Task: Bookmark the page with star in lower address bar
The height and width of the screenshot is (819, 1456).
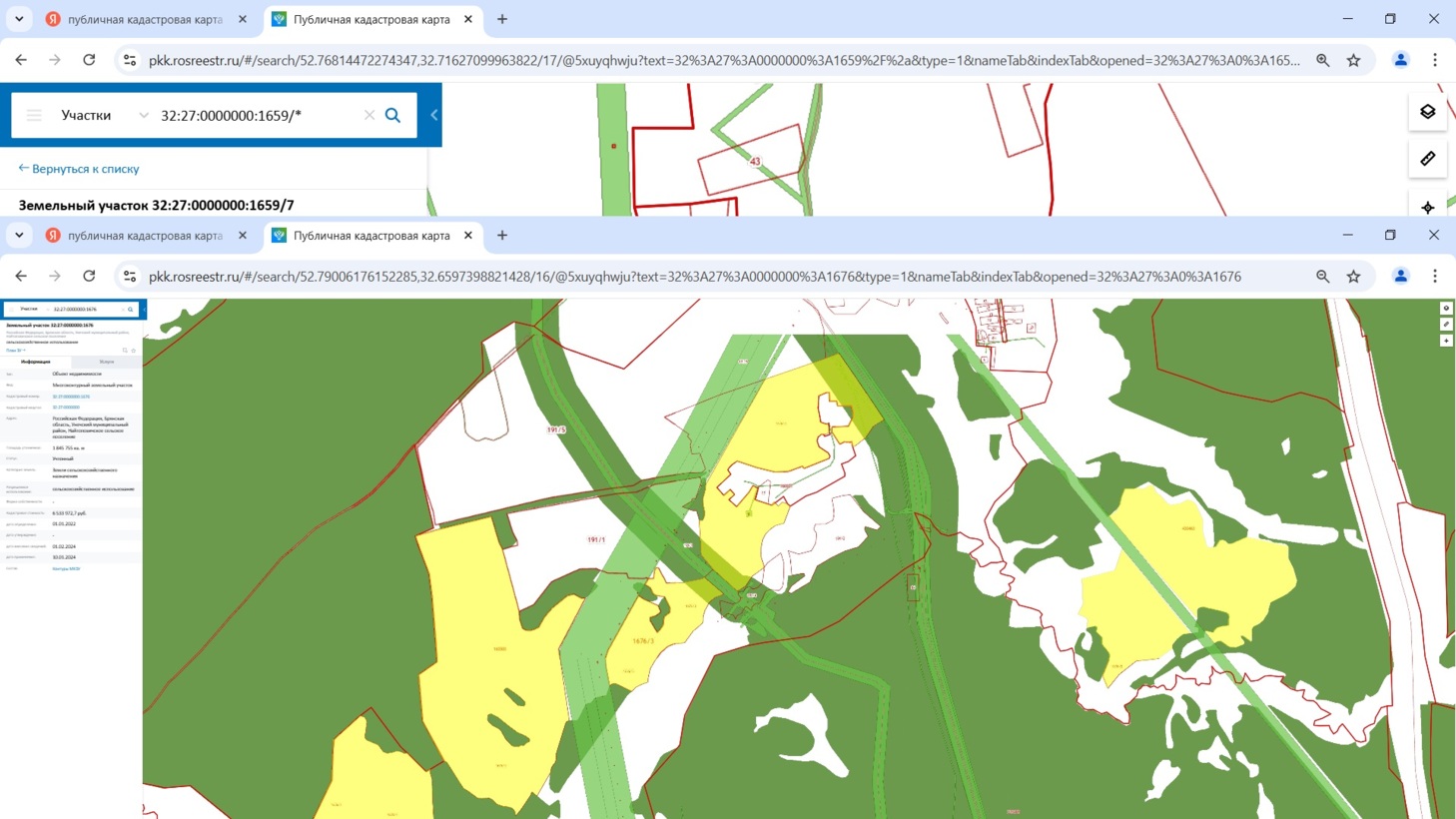Action: tap(1353, 277)
